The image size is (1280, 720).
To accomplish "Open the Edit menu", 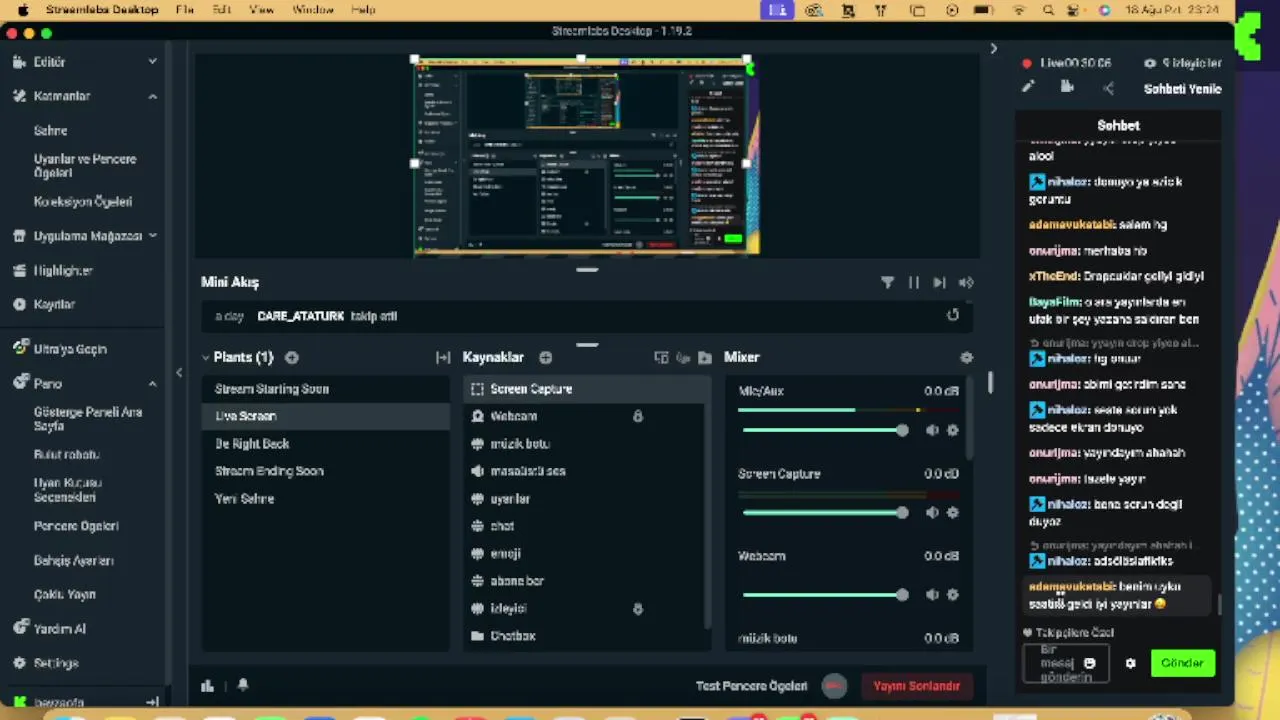I will click(222, 10).
